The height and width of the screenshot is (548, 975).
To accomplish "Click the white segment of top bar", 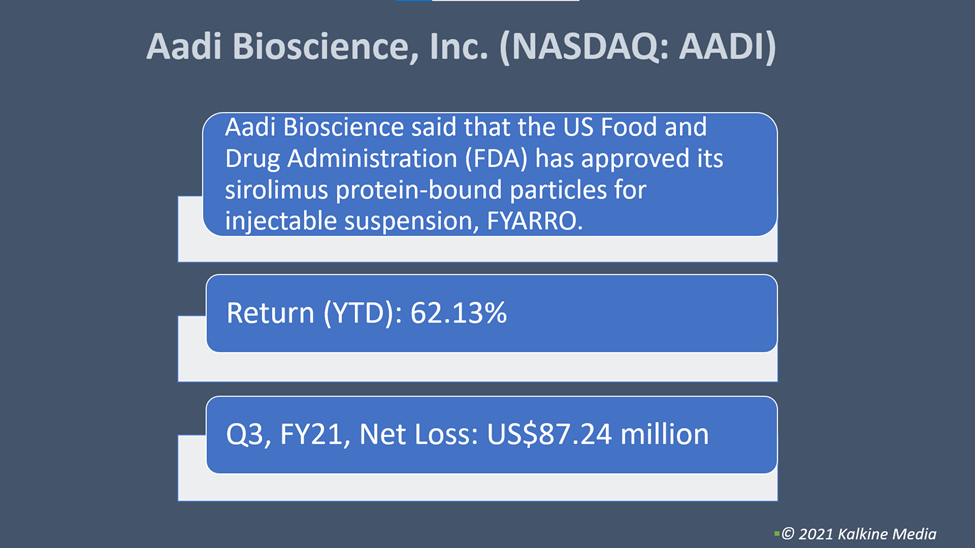I will pos(506,1).
